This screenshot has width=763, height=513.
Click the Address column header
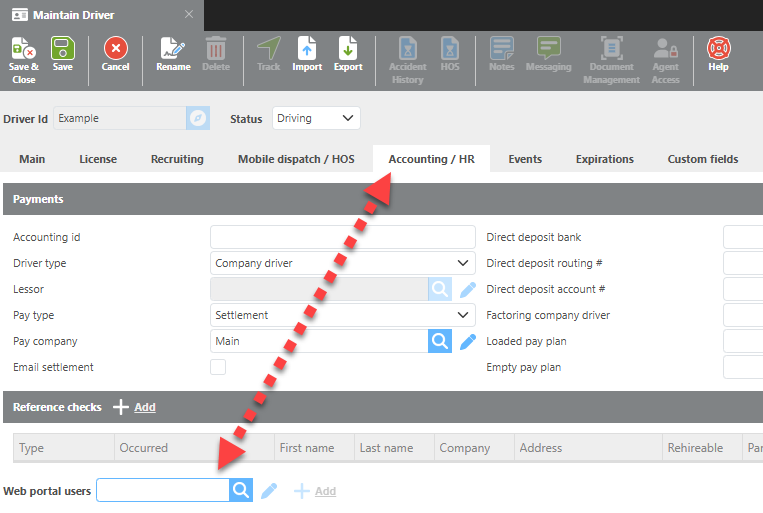(588, 447)
